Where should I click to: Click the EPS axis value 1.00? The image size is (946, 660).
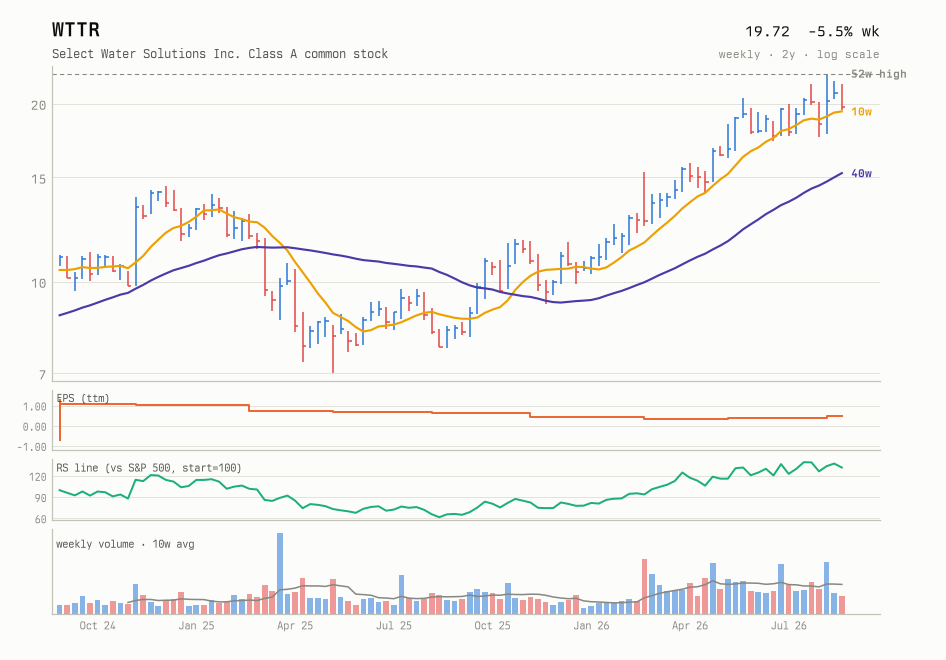click(35, 407)
